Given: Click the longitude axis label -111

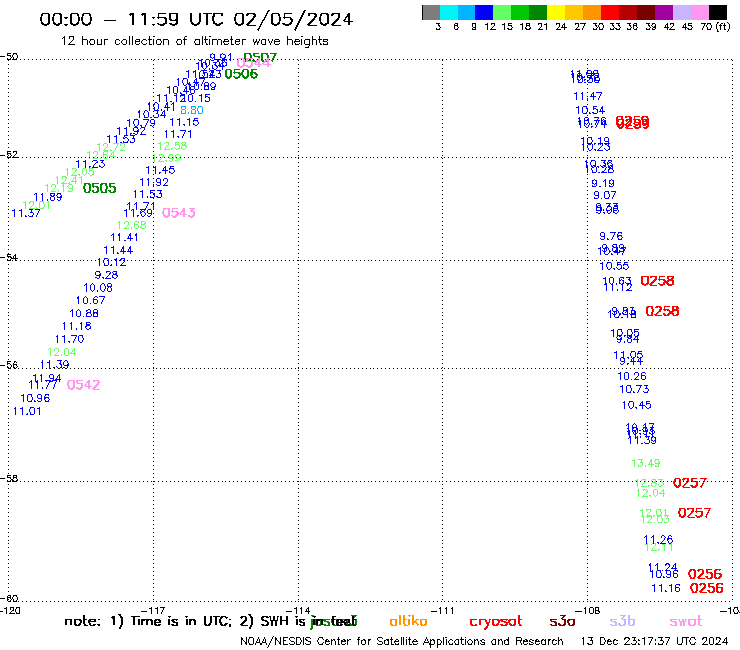Looking at the screenshot, I should point(442,610).
